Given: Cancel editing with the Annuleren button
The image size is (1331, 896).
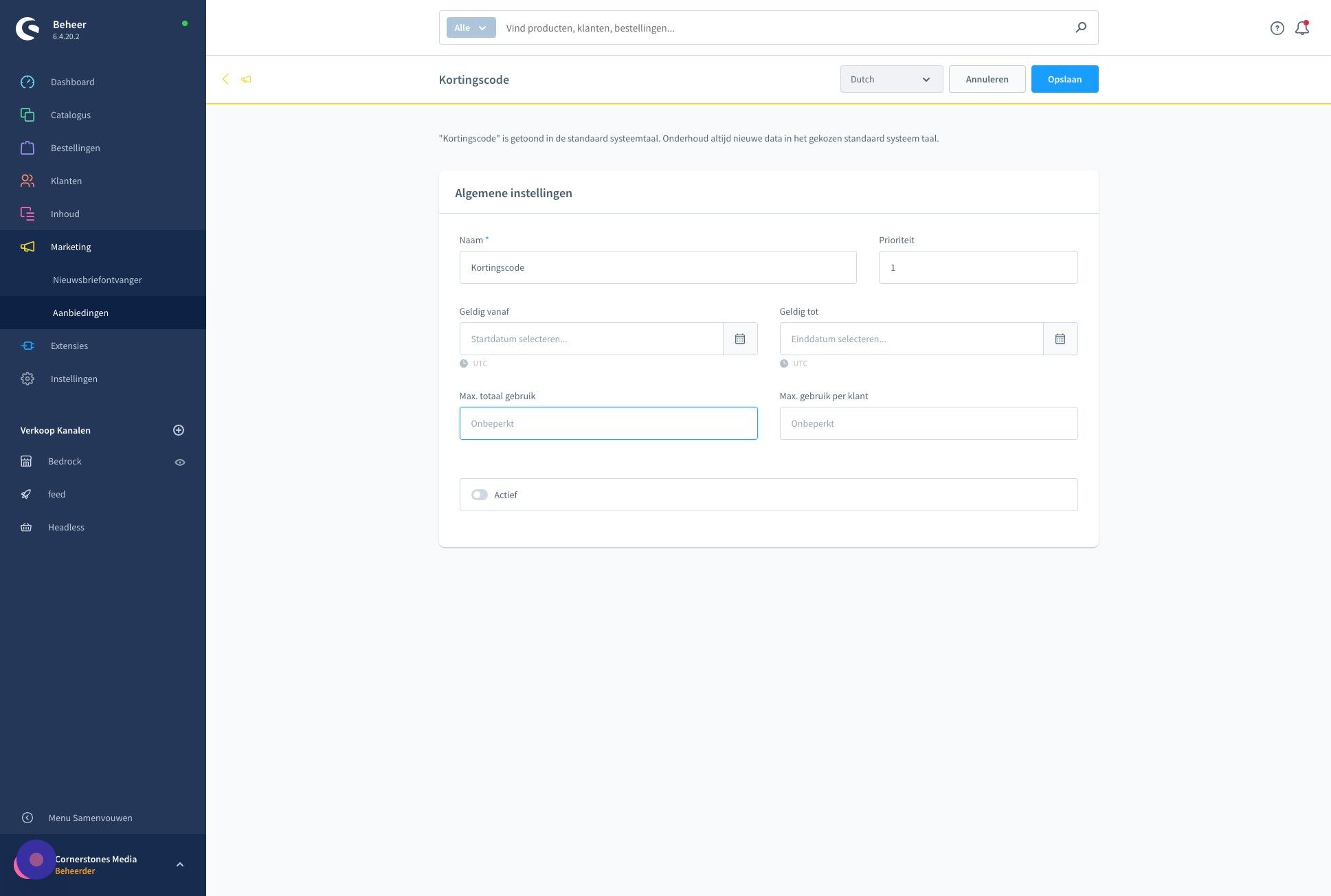Looking at the screenshot, I should pyautogui.click(x=987, y=79).
